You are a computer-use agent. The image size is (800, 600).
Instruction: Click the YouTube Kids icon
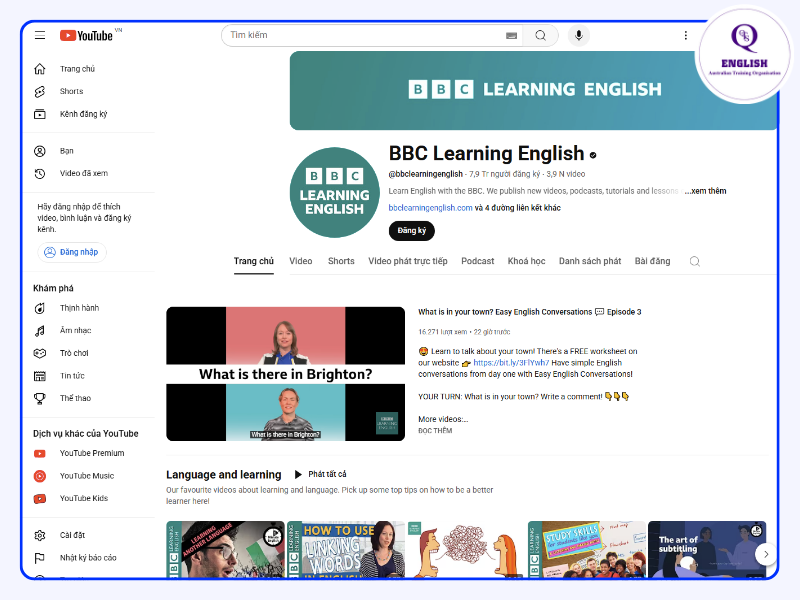40,498
